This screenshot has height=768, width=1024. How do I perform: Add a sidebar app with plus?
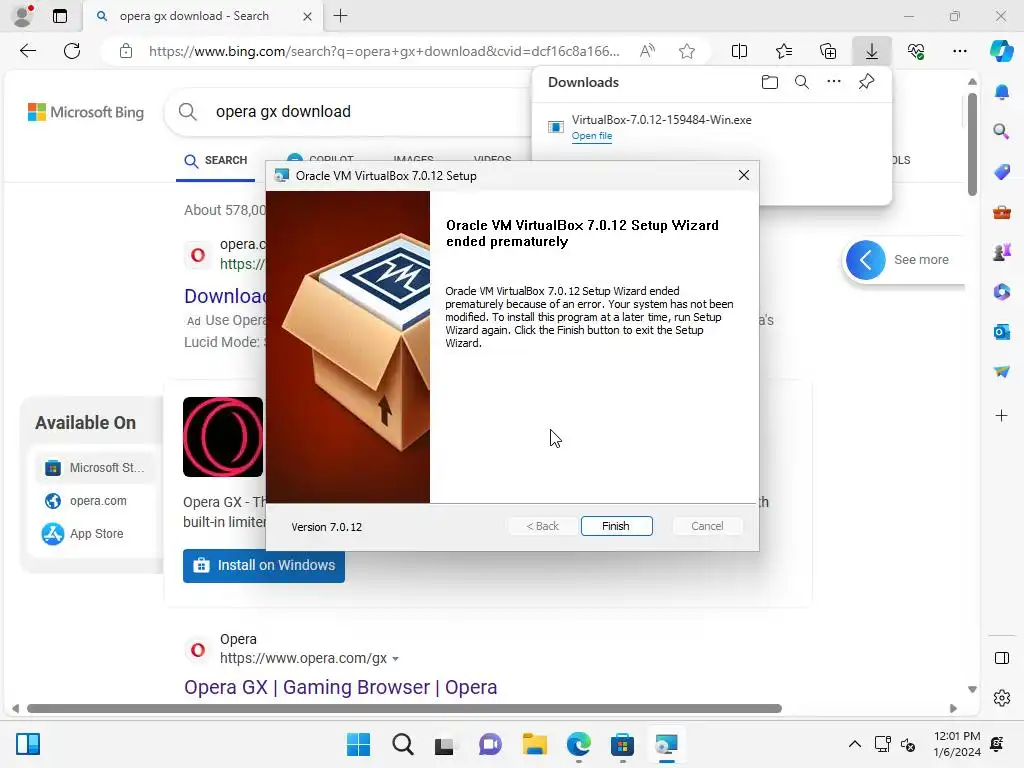(x=1002, y=415)
